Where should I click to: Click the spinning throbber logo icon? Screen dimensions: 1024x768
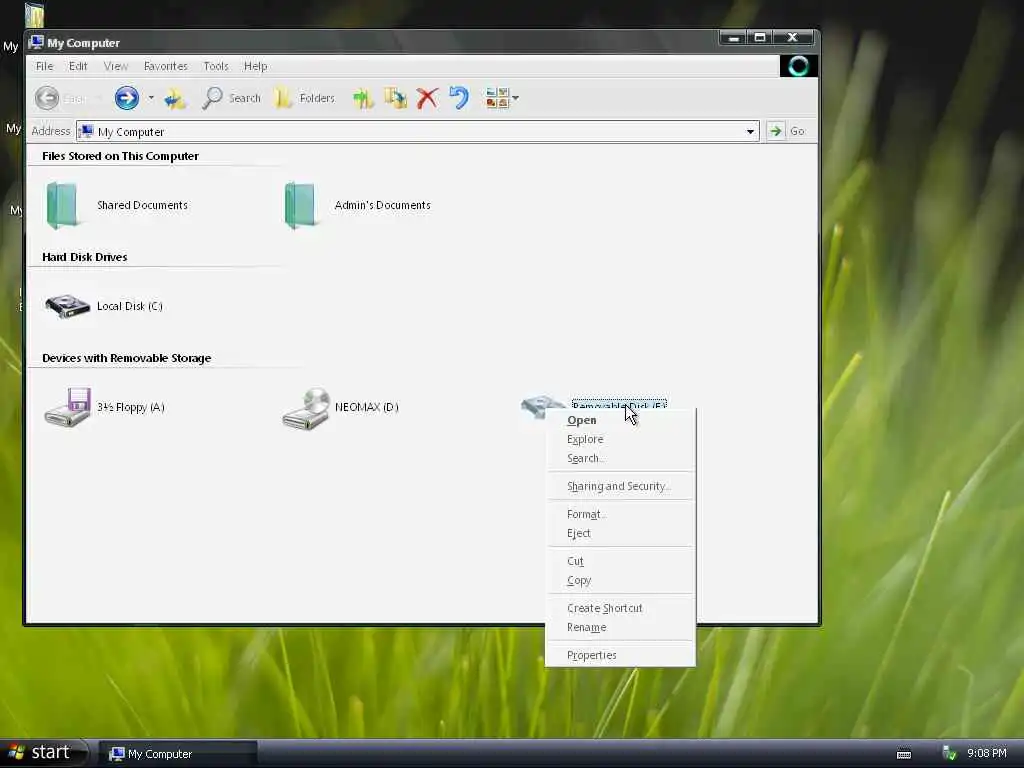coord(798,66)
